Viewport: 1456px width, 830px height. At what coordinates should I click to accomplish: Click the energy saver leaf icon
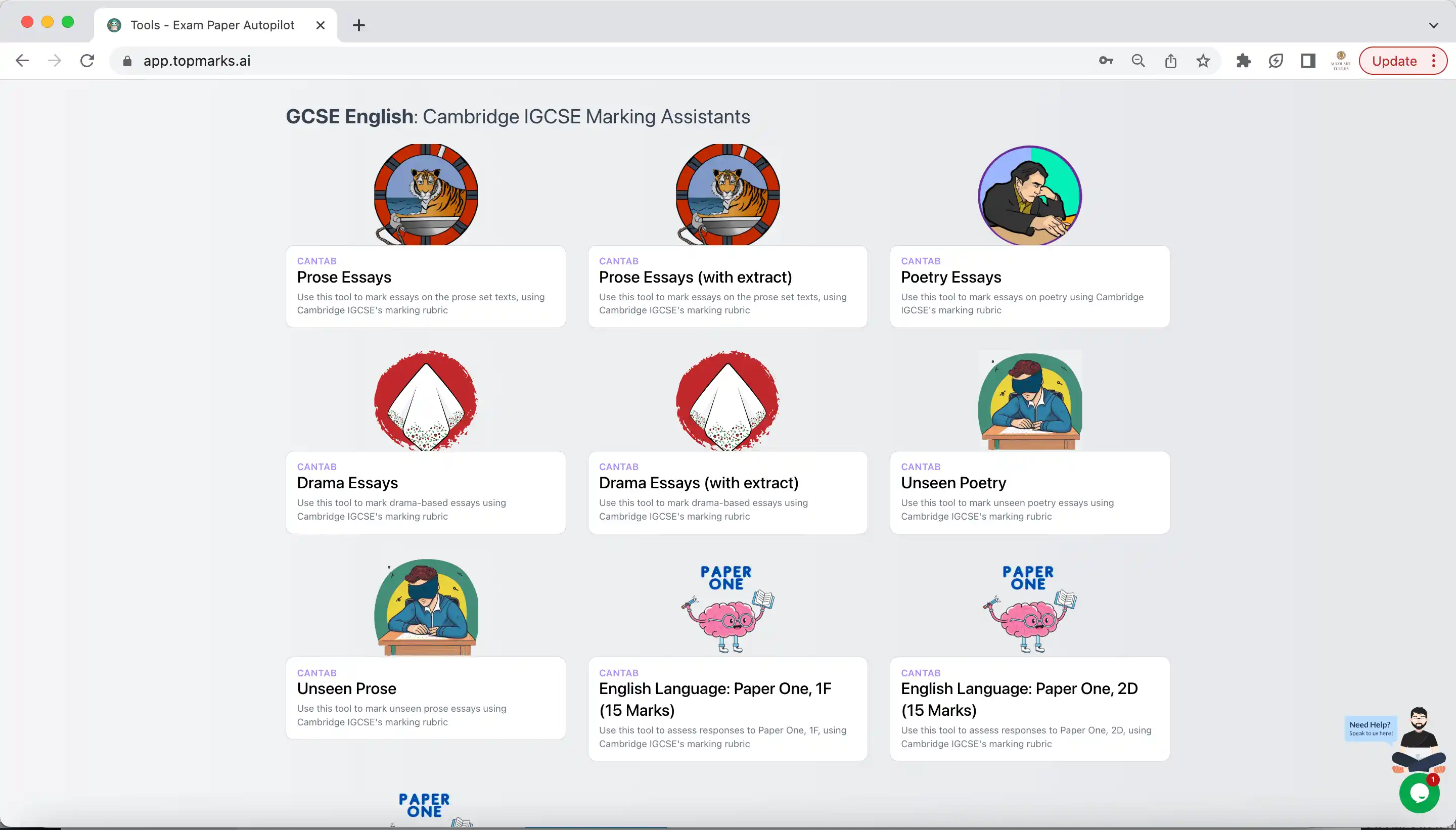click(1277, 61)
